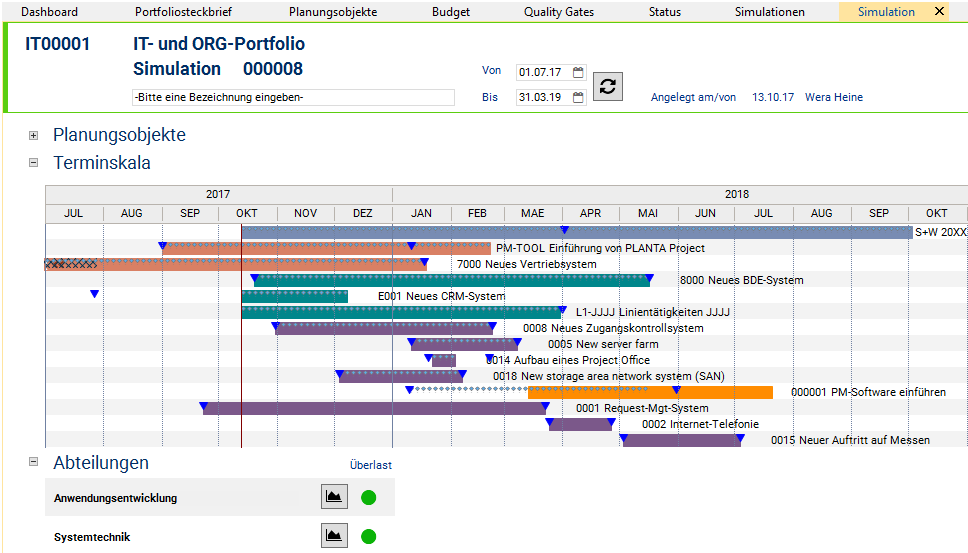The image size is (968, 553).
Task: Collapse the Abteilungen section
Action: click(x=33, y=462)
